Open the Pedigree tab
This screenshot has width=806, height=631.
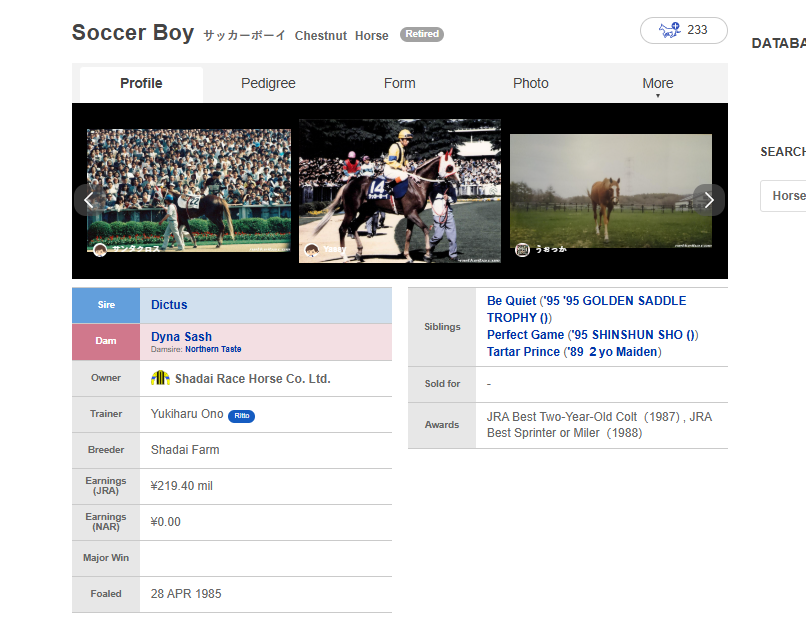pyautogui.click(x=268, y=83)
